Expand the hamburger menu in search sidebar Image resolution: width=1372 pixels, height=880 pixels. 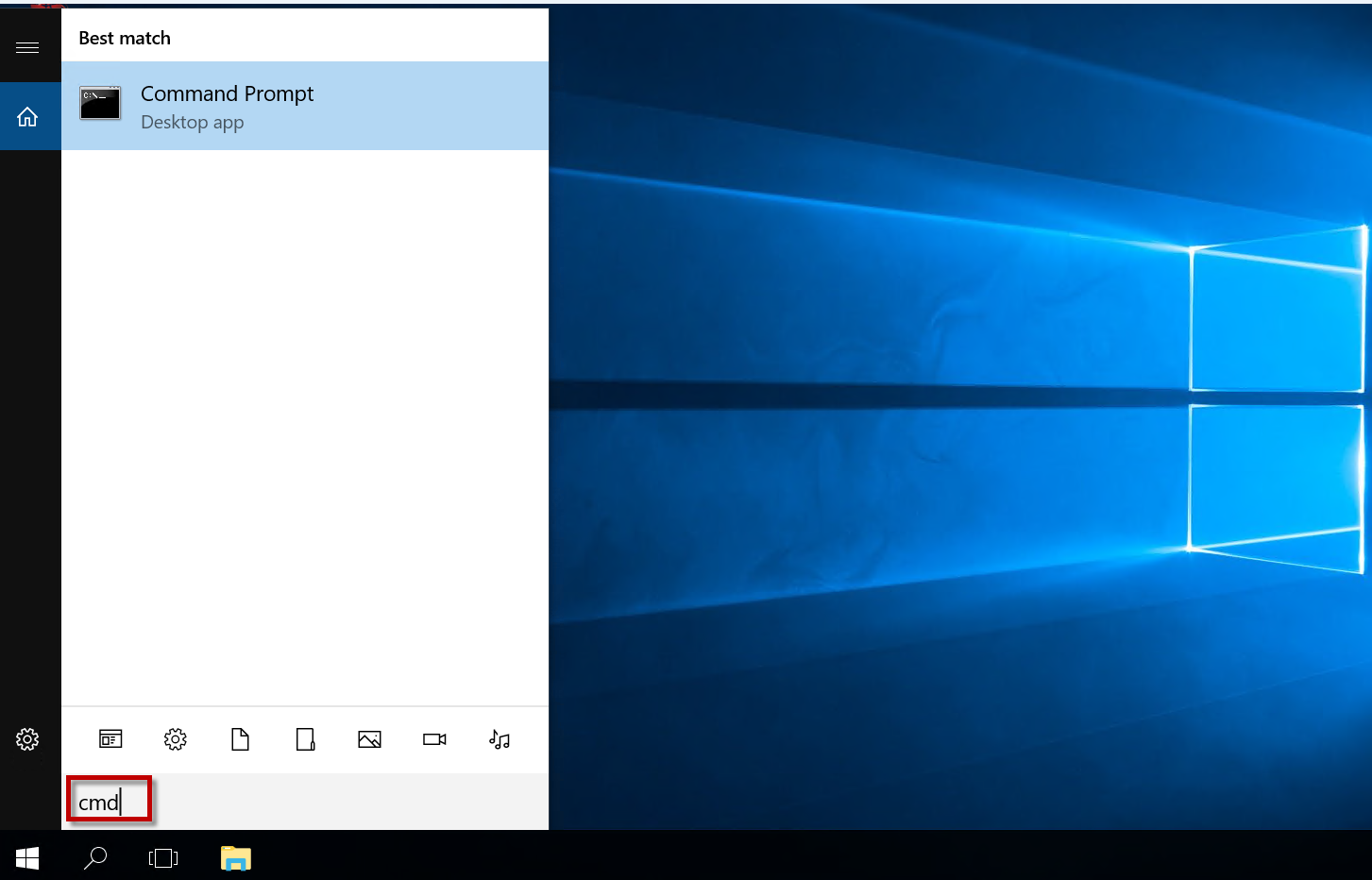coord(27,47)
